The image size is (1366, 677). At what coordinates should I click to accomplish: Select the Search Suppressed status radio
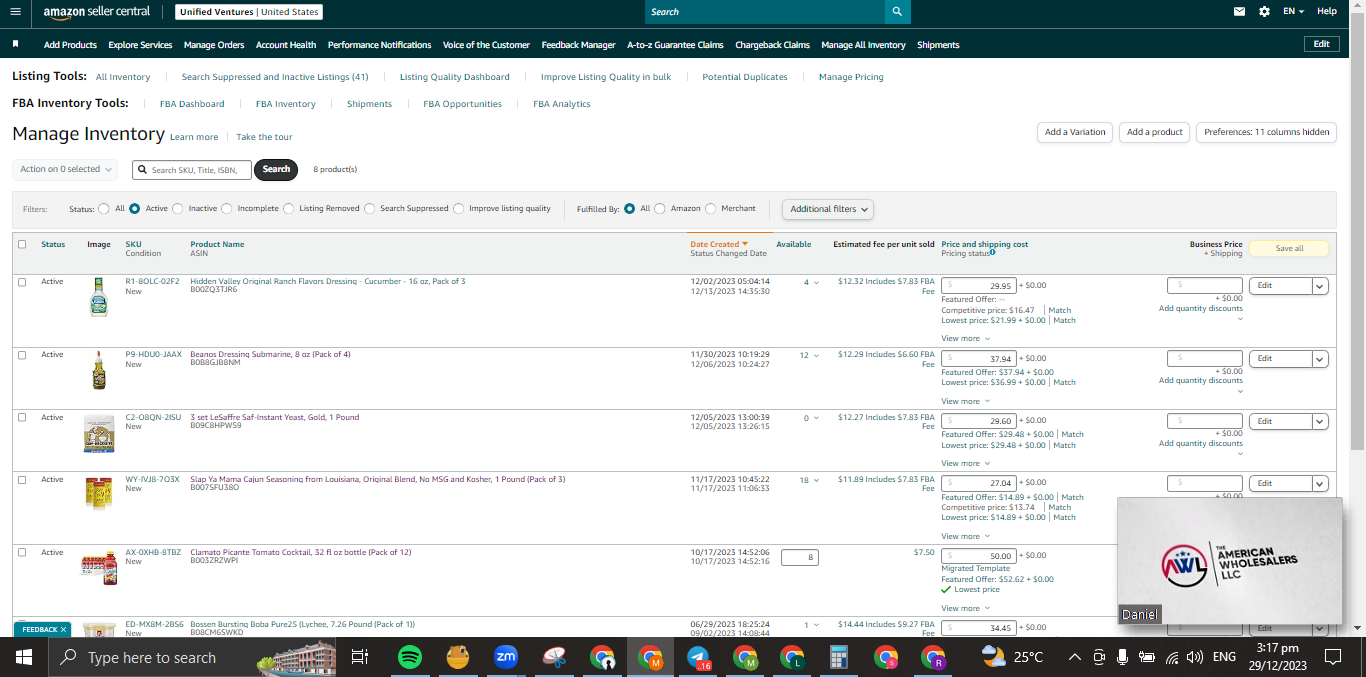[x=370, y=209]
